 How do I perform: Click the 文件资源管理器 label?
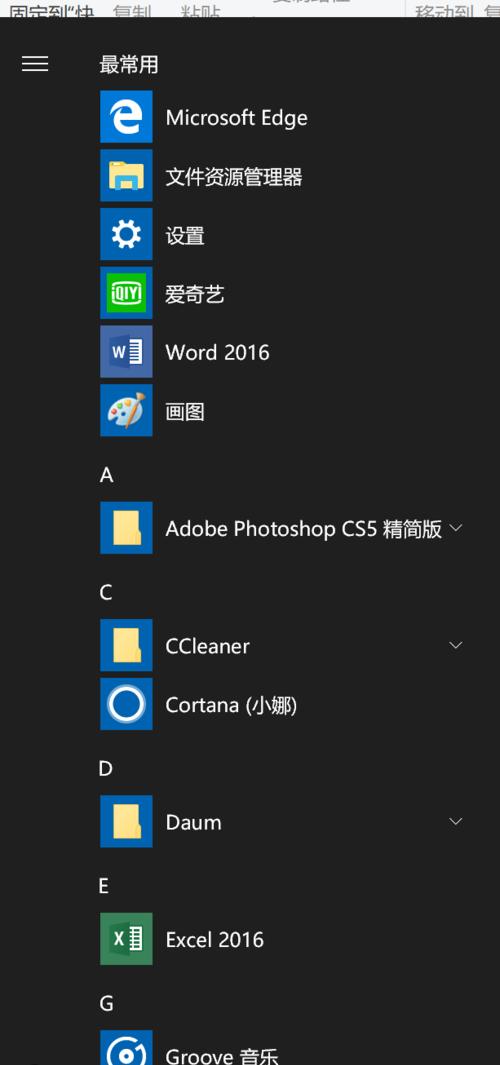pos(234,177)
